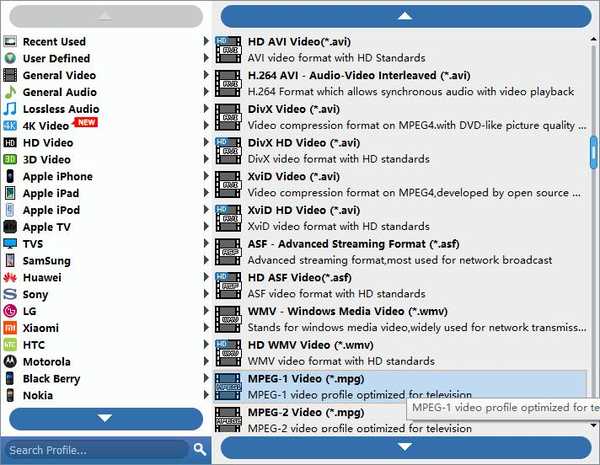Click the Apple iPod device icon
This screenshot has height=465, width=600.
(10, 210)
